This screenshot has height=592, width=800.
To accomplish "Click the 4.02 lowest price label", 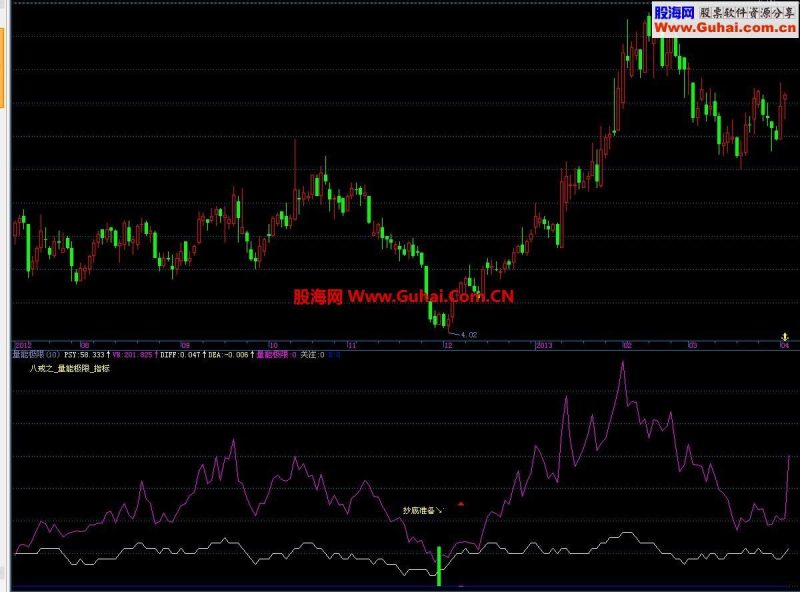I will click(x=468, y=335).
